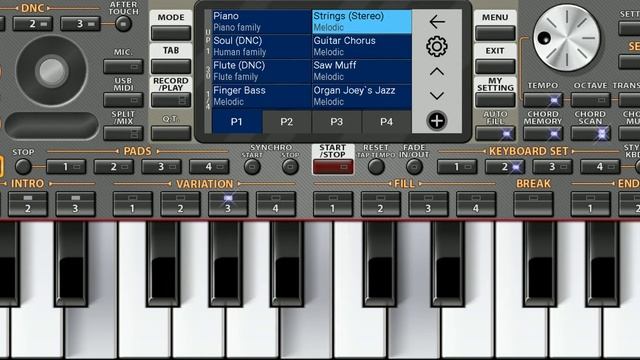Click the ribbon strip below joystick
The width and height of the screenshot is (640, 360).
[x=52, y=126]
